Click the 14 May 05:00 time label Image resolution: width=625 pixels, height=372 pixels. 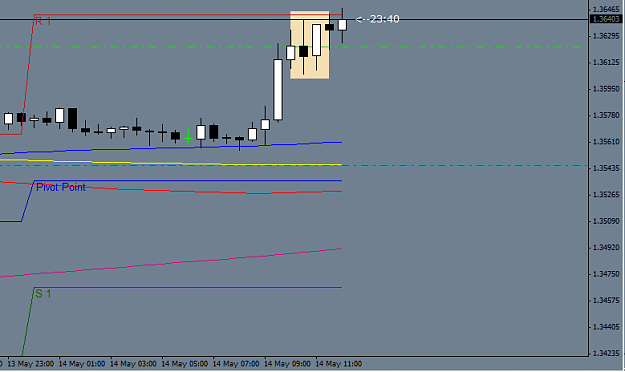click(185, 364)
